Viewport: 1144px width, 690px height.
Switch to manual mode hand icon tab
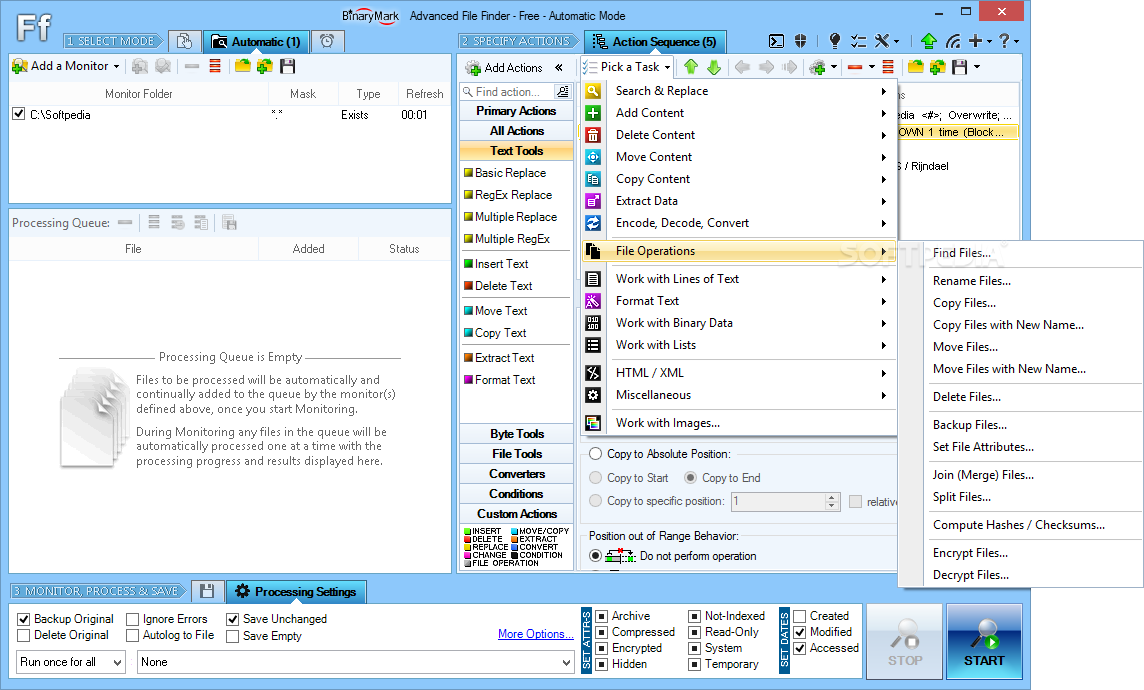(x=185, y=42)
